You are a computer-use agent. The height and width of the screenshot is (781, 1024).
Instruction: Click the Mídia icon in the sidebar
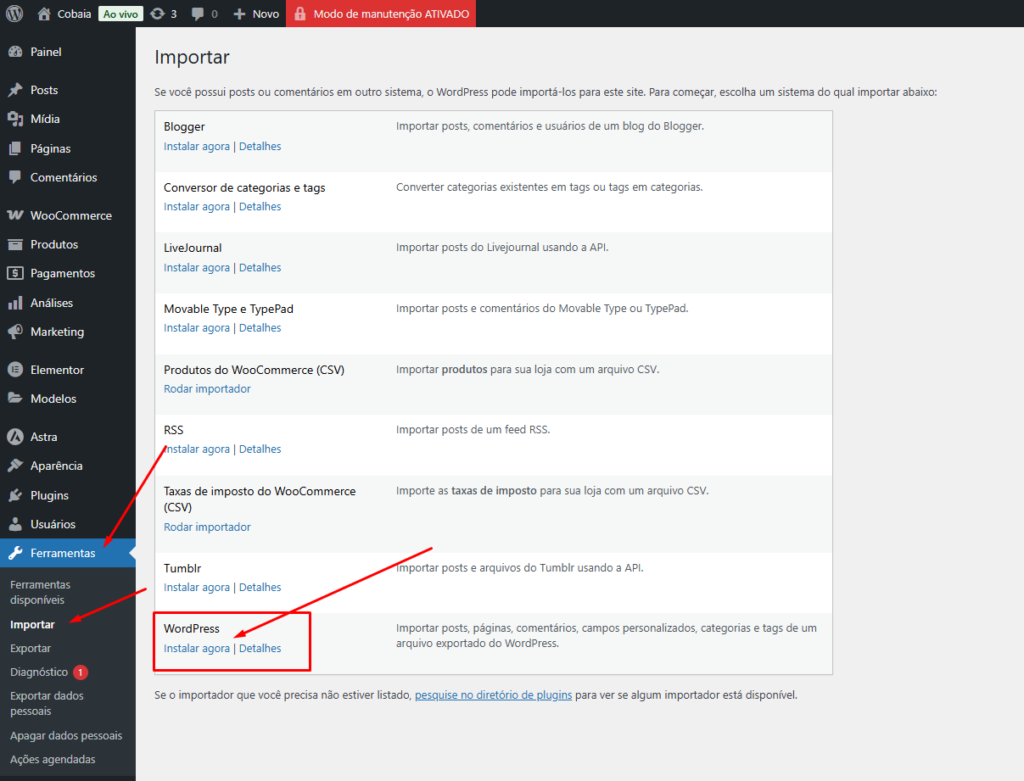click(x=17, y=118)
